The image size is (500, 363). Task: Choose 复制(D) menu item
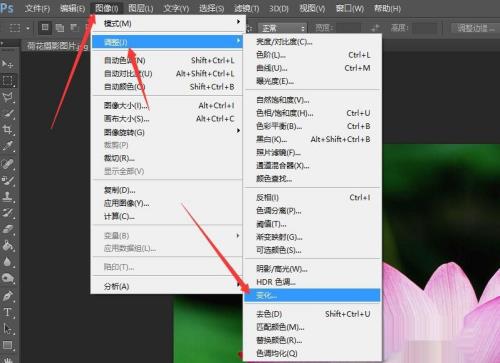(x=167, y=190)
